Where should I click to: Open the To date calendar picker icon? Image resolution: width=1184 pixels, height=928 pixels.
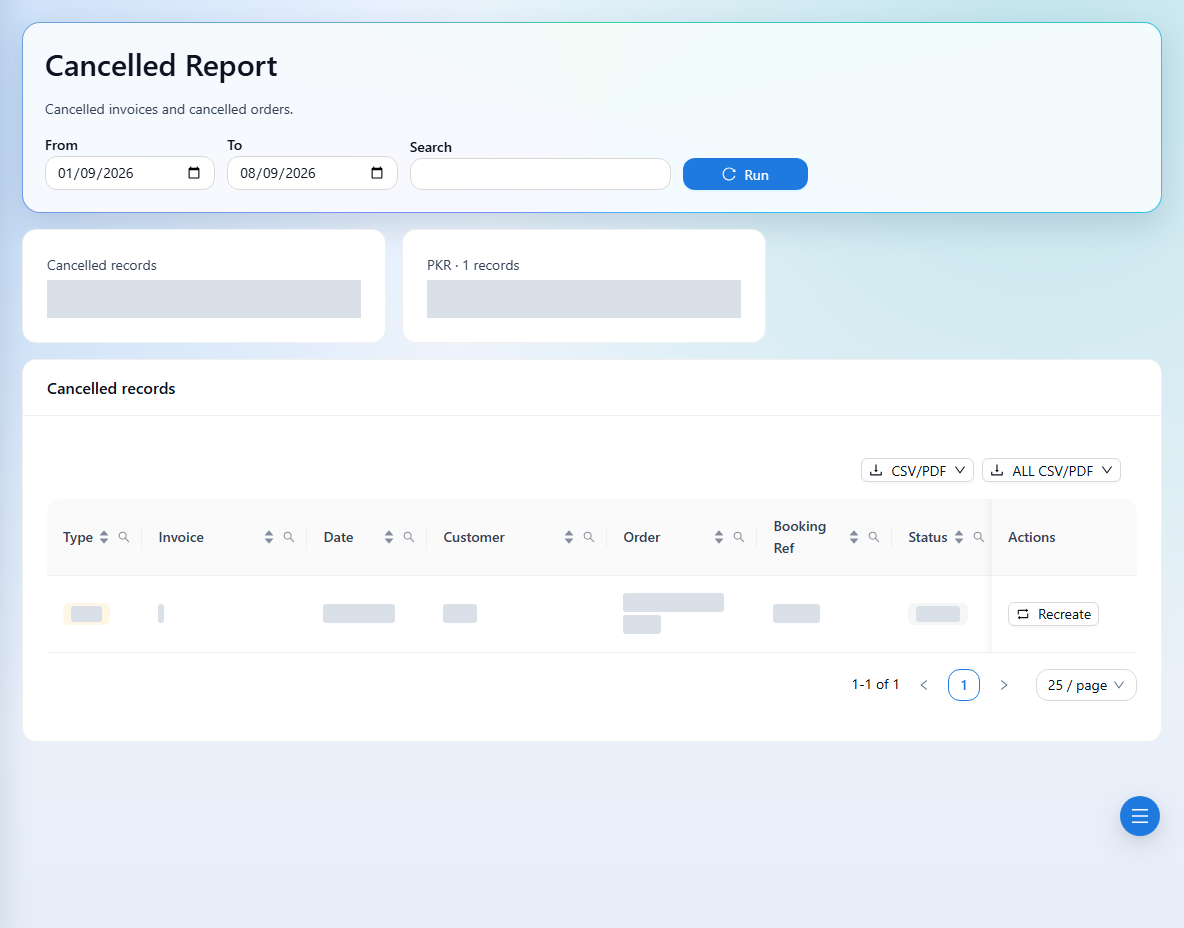[377, 173]
